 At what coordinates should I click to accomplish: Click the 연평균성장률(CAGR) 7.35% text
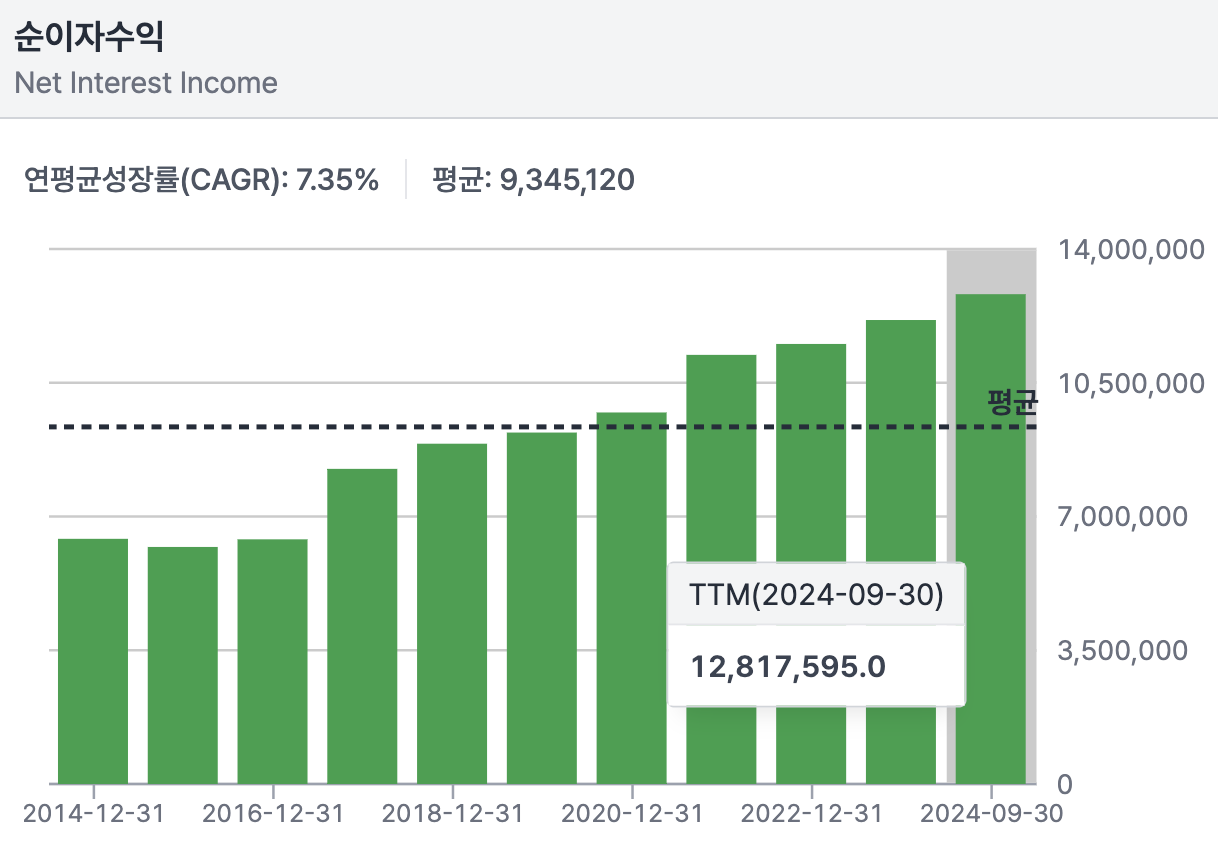coord(202,180)
